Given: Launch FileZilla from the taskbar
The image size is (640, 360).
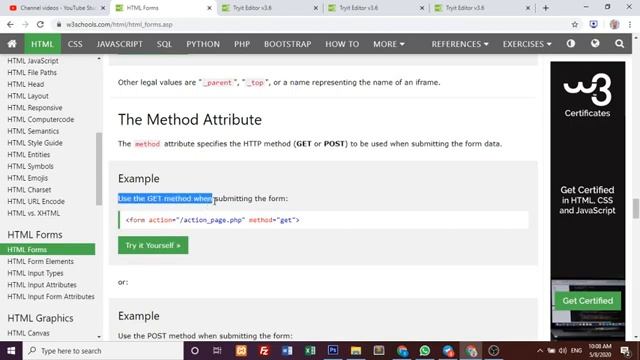Looking at the screenshot, I should pyautogui.click(x=264, y=351).
